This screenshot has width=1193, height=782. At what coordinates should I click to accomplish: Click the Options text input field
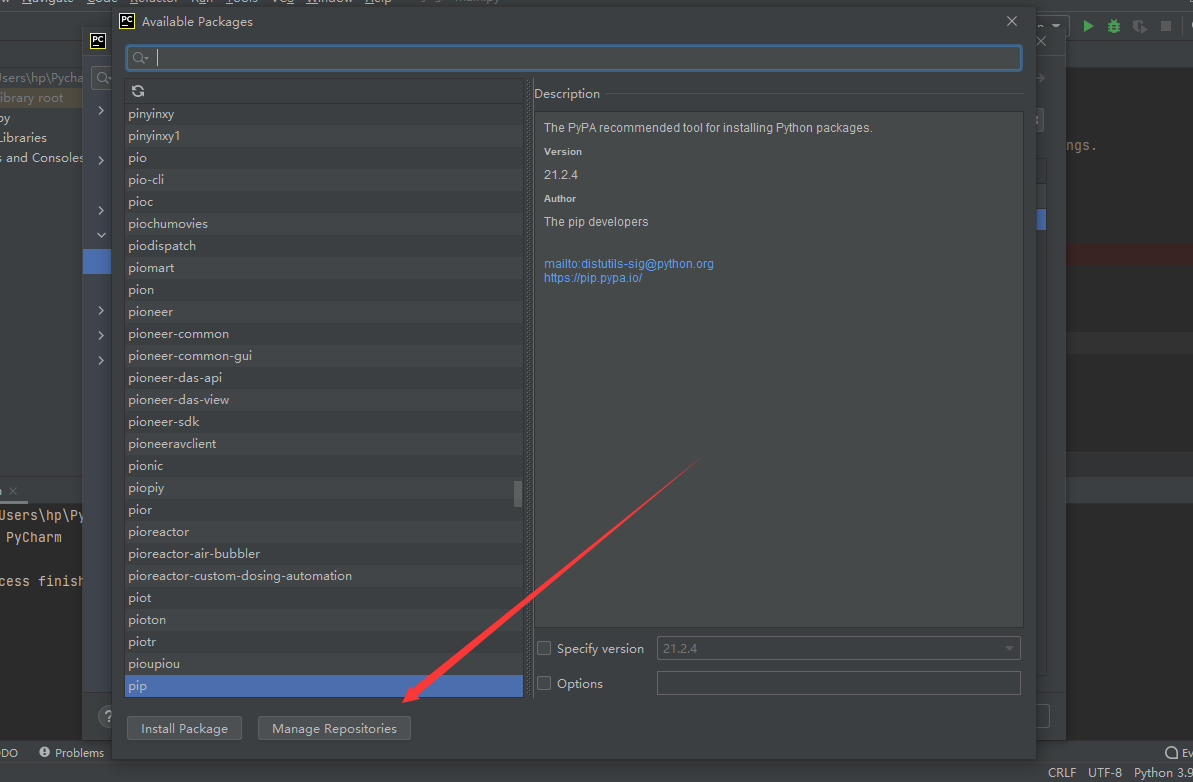[x=838, y=684]
